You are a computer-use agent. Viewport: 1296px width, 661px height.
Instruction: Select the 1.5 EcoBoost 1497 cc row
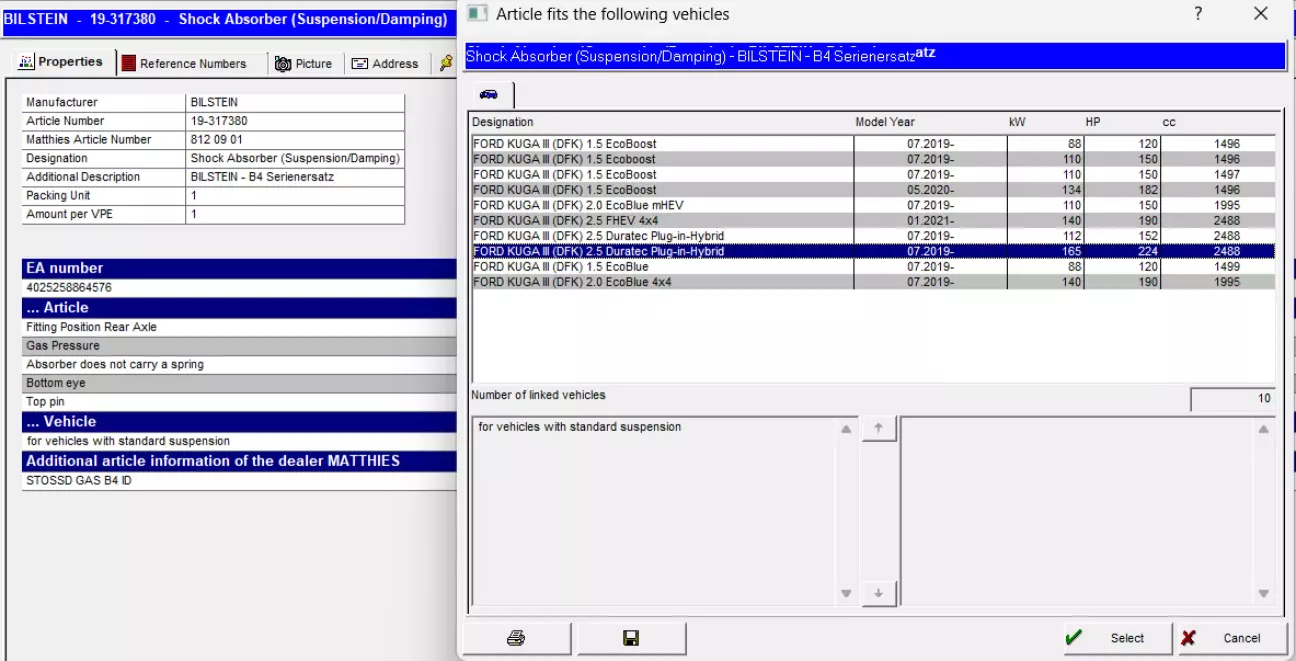coord(873,174)
